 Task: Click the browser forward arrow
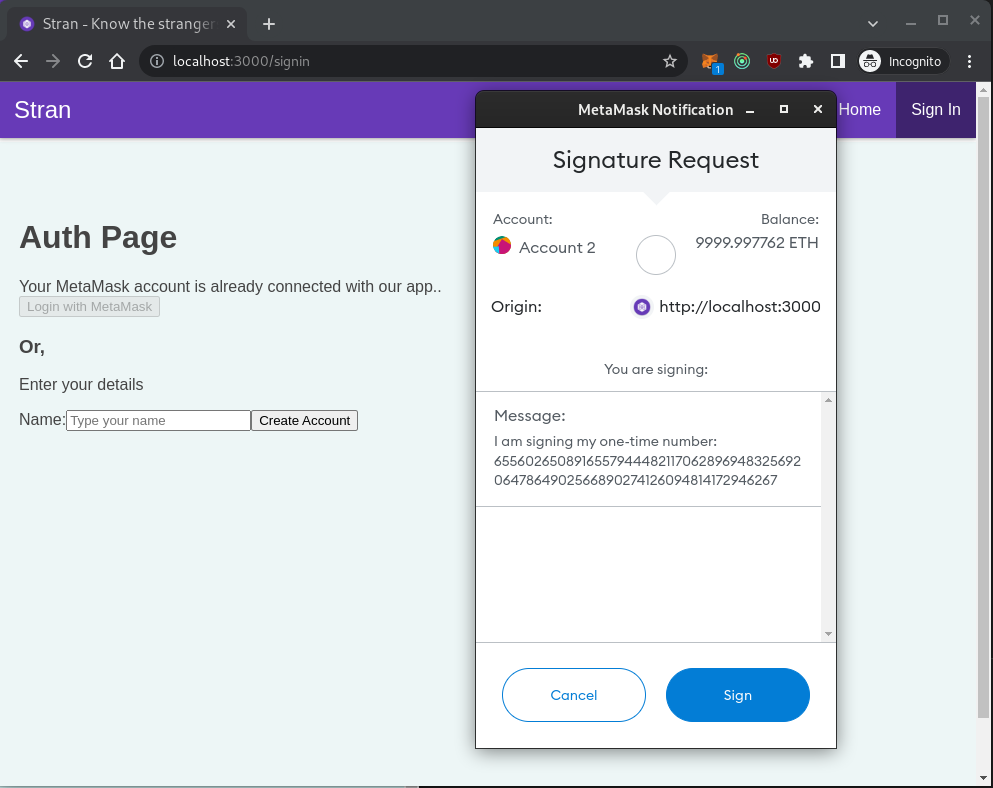pos(53,61)
